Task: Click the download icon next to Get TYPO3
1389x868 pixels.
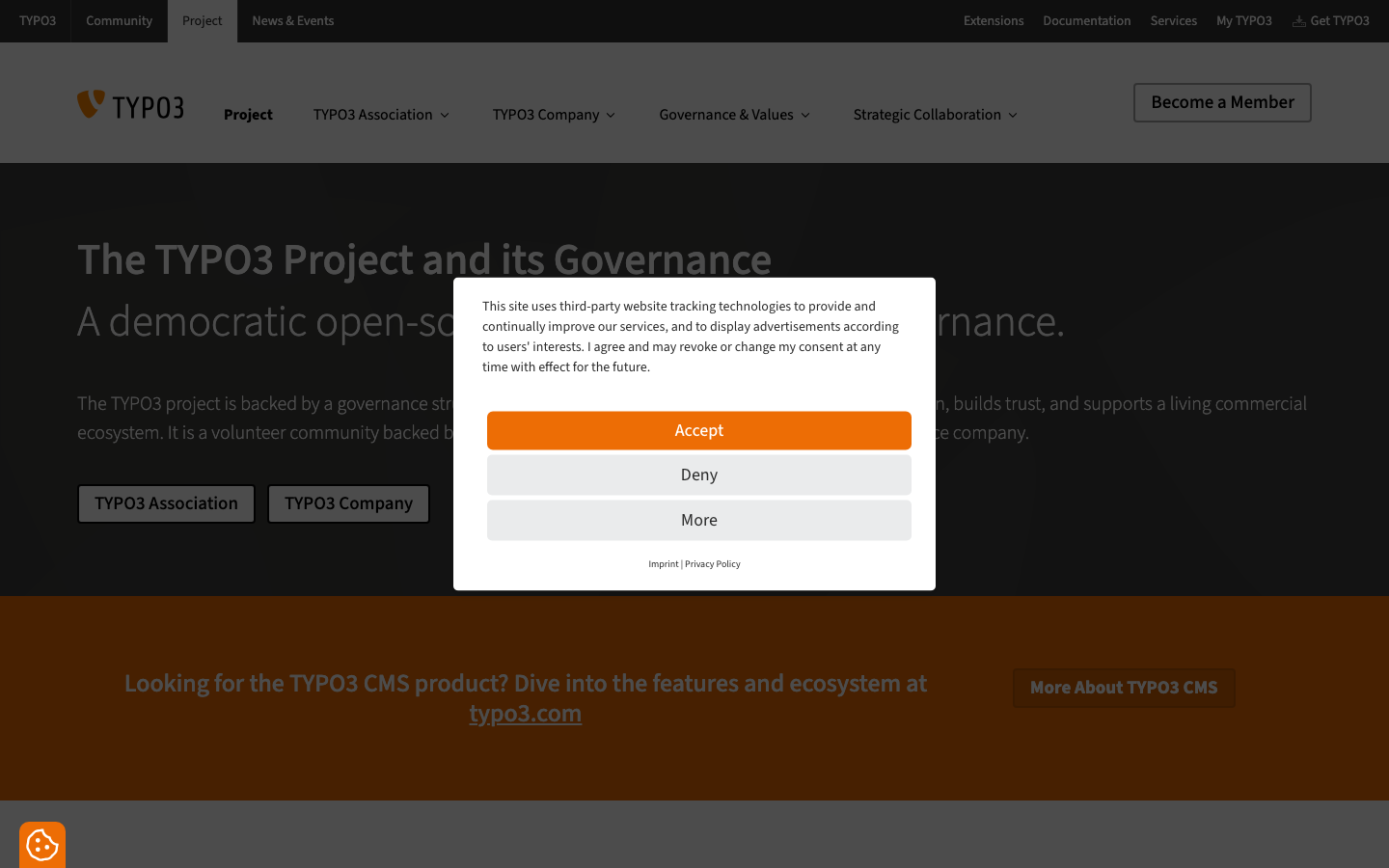Action: coord(1298,20)
